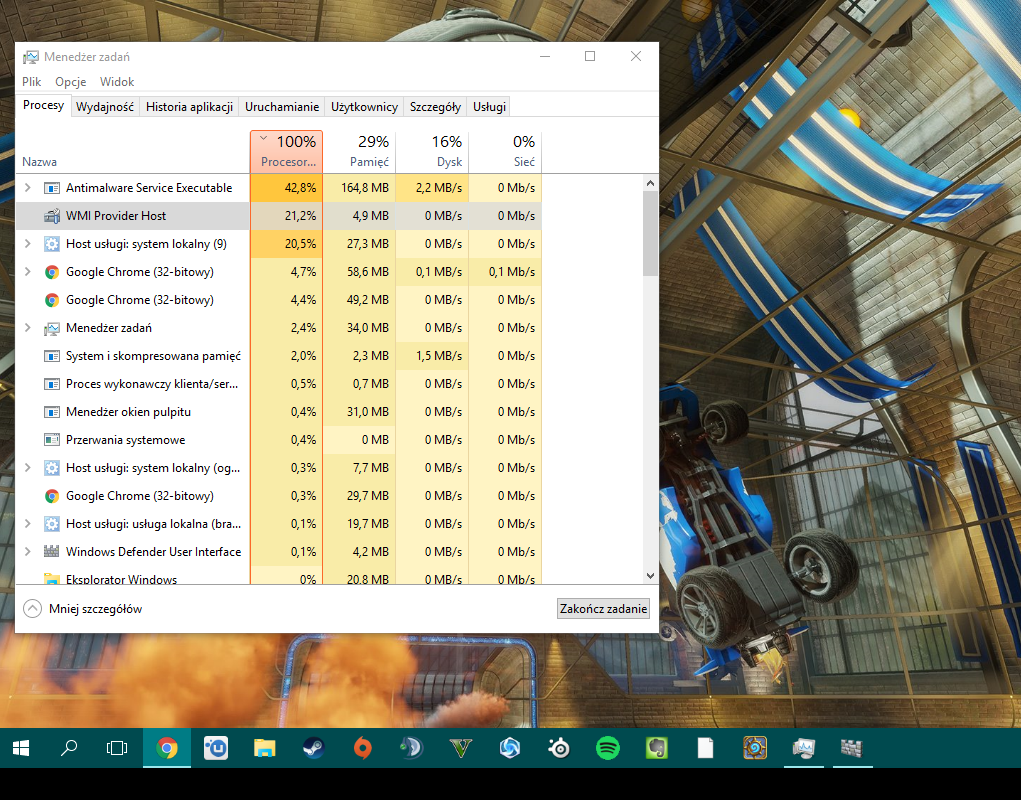Expand the Google Chrome process using 58,6 MB
This screenshot has width=1021, height=800.
(27, 271)
